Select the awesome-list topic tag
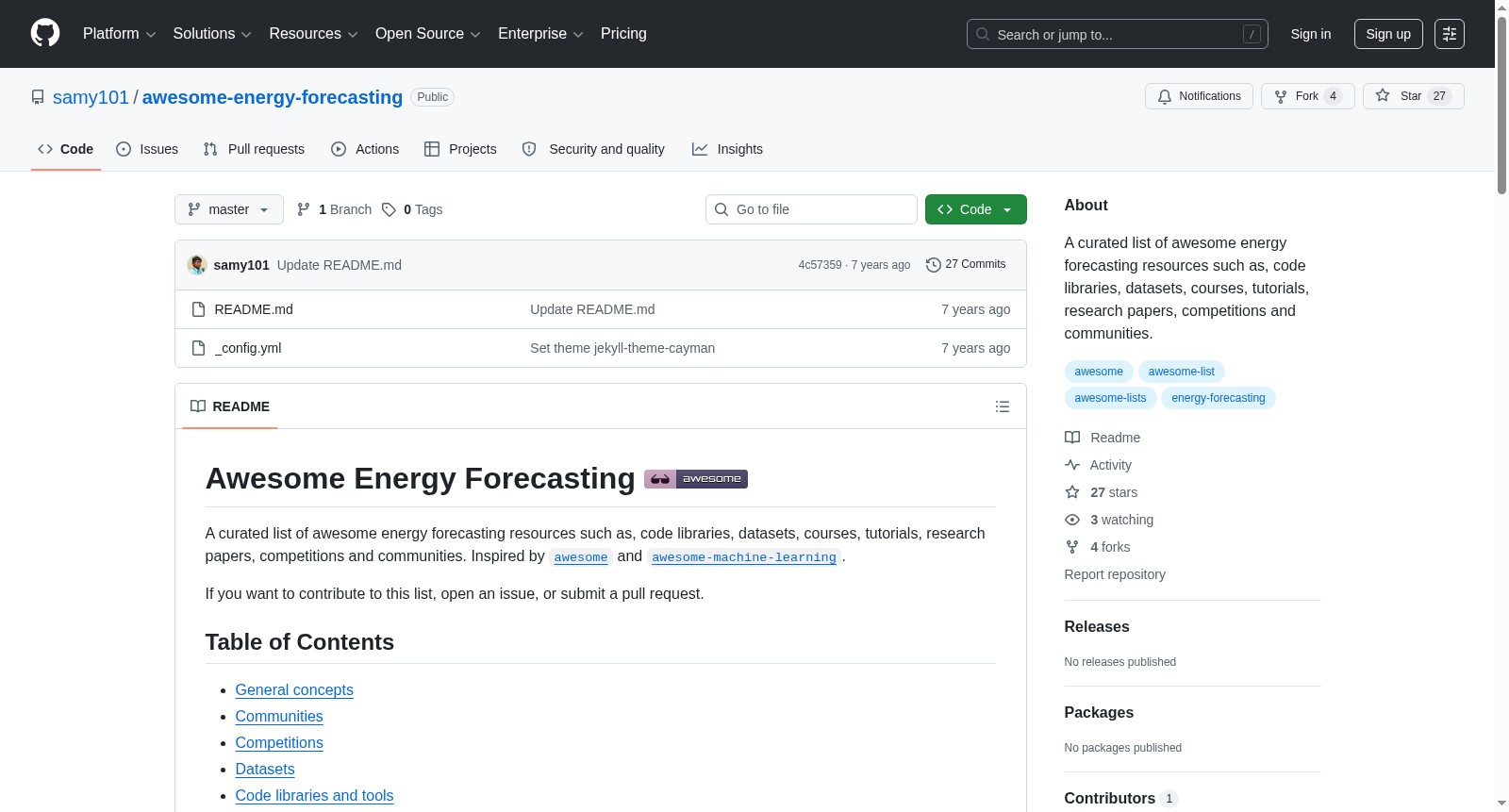The width and height of the screenshot is (1509, 812). 1182,372
